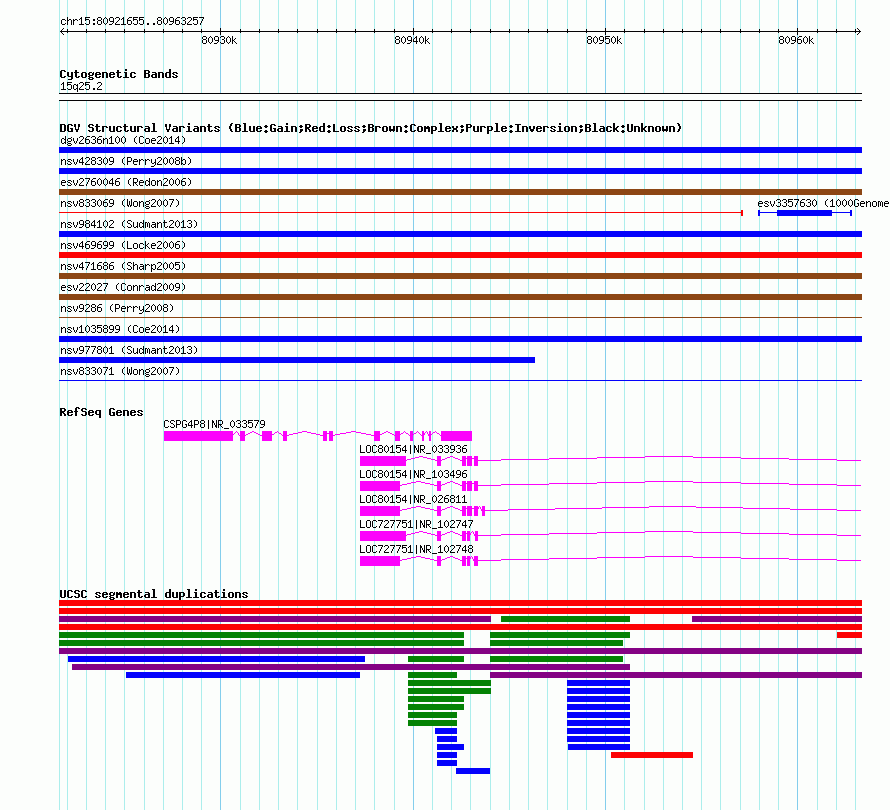Open variant nsv977801 (Sudmant2013) label
This screenshot has width=890, height=810.
pos(129,350)
